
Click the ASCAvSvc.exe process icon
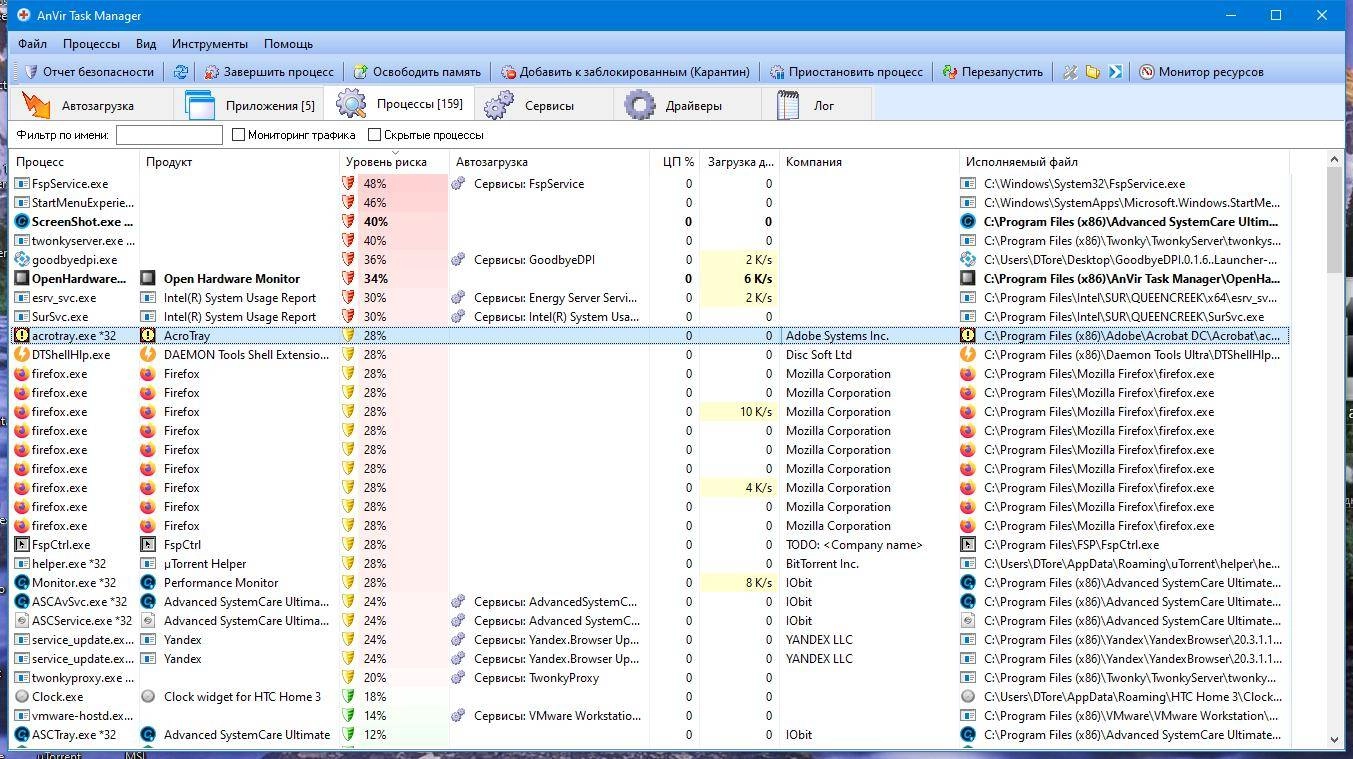click(x=22, y=602)
